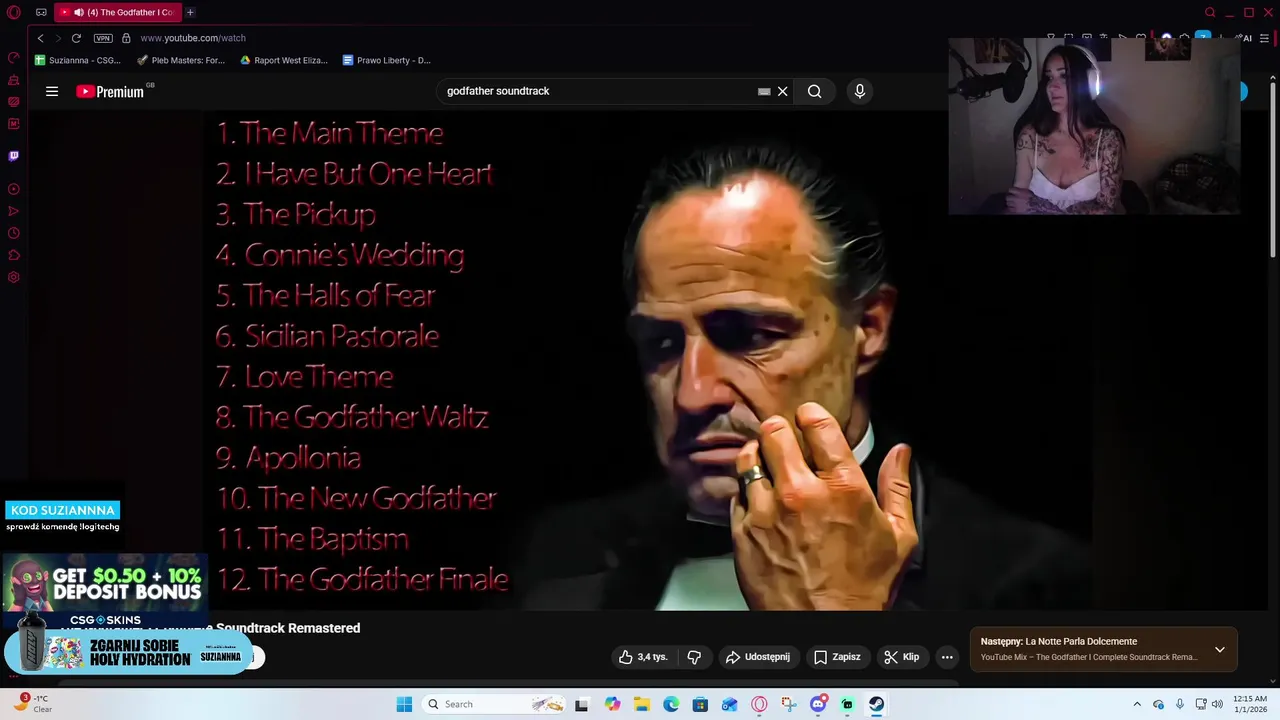1280x720 pixels.
Task: Click Holy Hydration Suziannna banner
Action: 130,653
